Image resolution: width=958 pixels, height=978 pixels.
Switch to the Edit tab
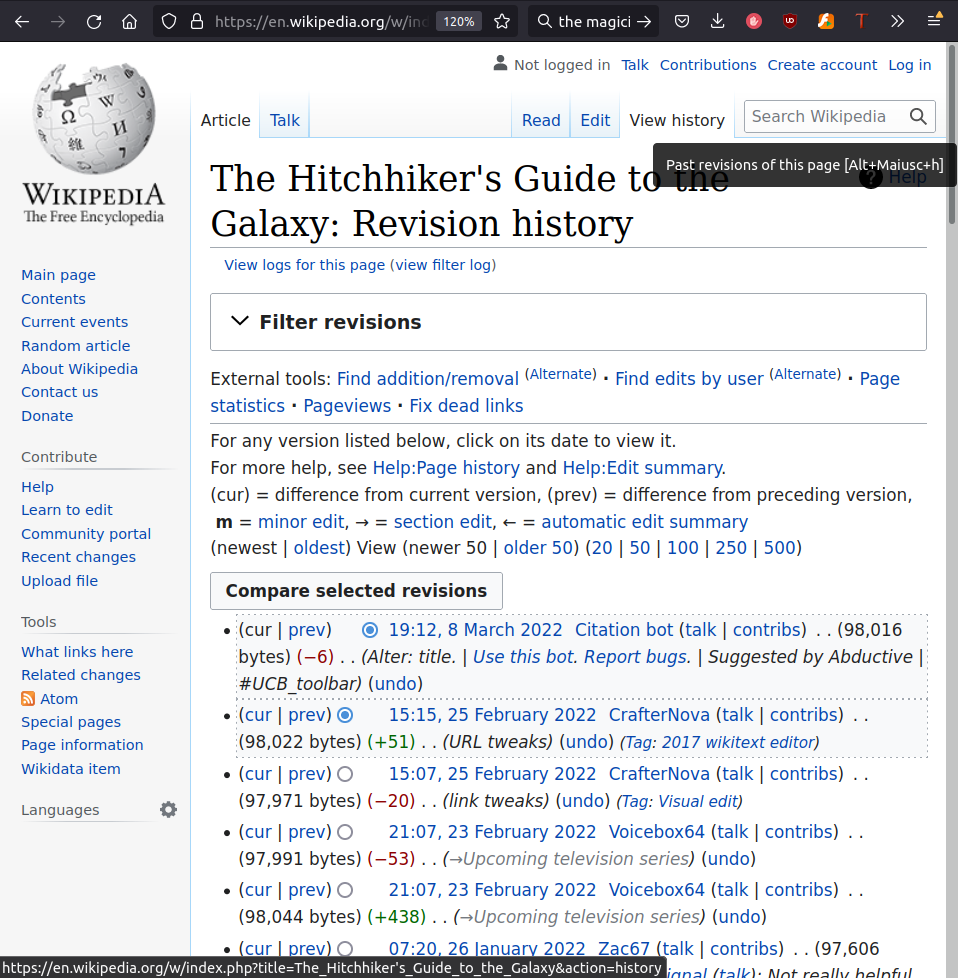(x=595, y=120)
